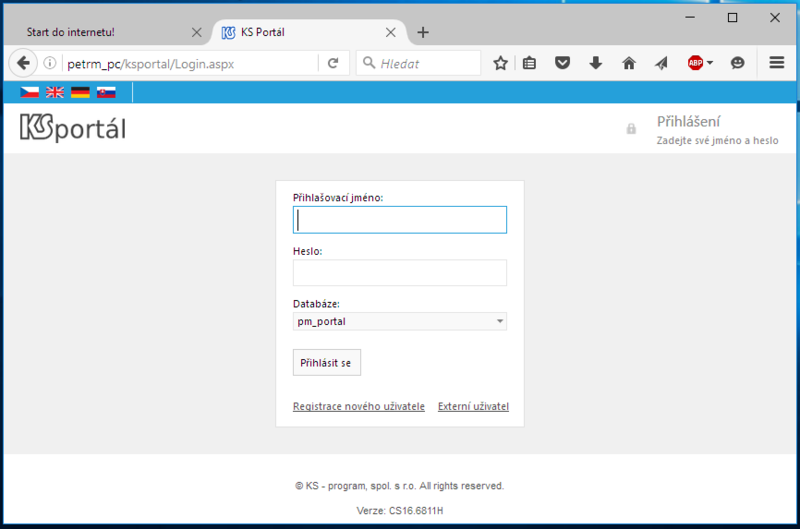Click the Přihlášení heading text

pyautogui.click(x=688, y=122)
